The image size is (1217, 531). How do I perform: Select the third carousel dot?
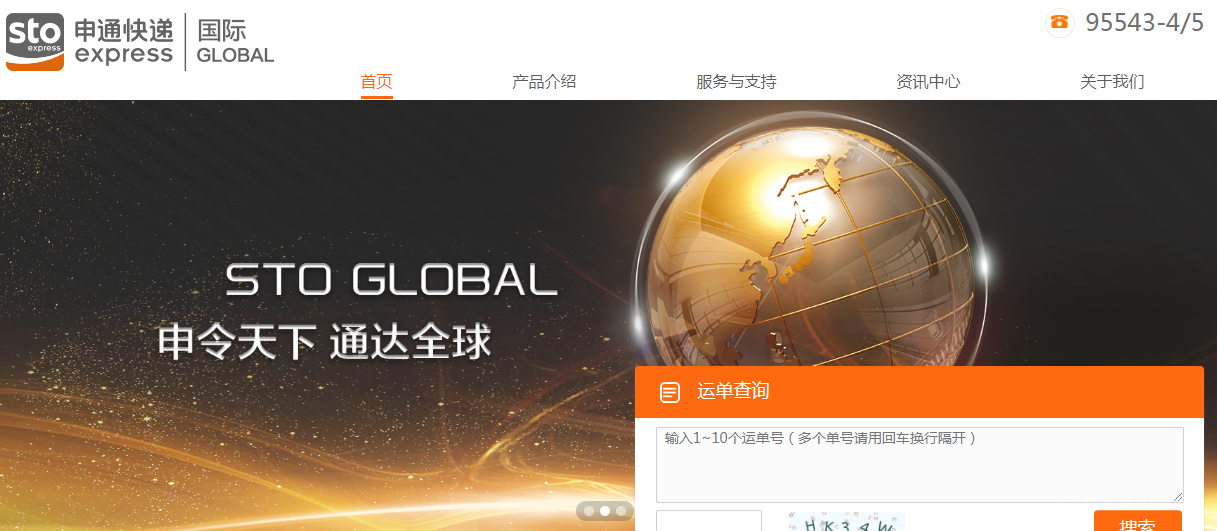coord(621,511)
